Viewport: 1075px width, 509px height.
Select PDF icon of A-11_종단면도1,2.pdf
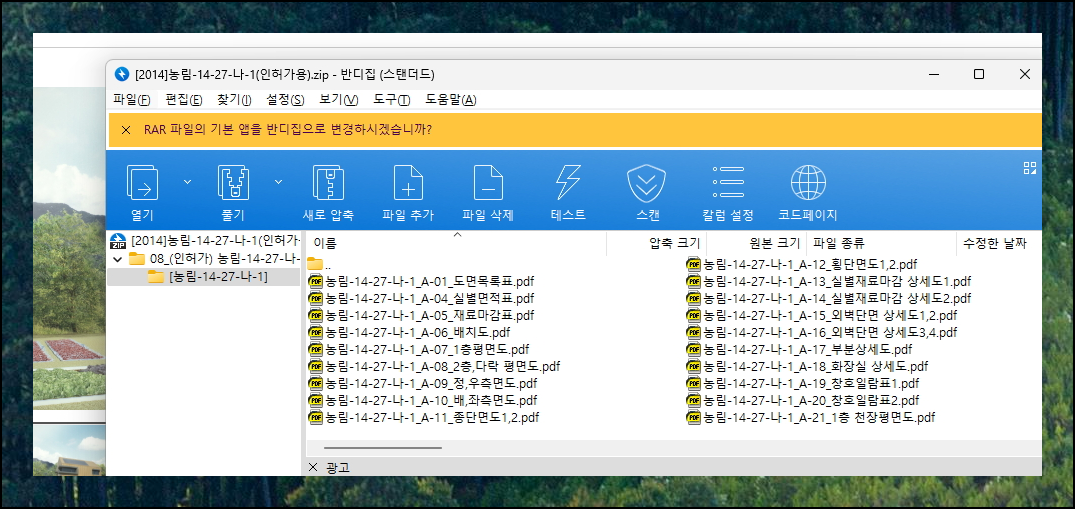click(x=315, y=417)
